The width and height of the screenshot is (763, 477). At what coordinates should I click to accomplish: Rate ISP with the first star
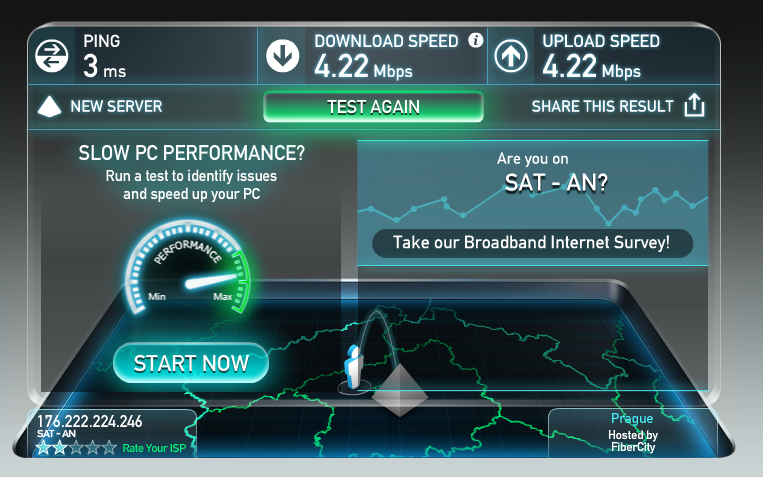pyautogui.click(x=43, y=447)
